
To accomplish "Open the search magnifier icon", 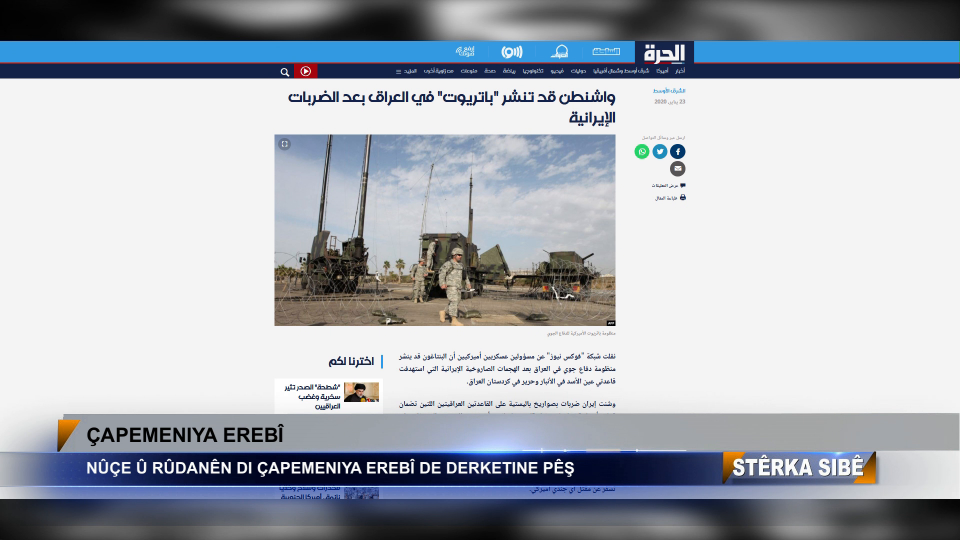I will click(285, 72).
